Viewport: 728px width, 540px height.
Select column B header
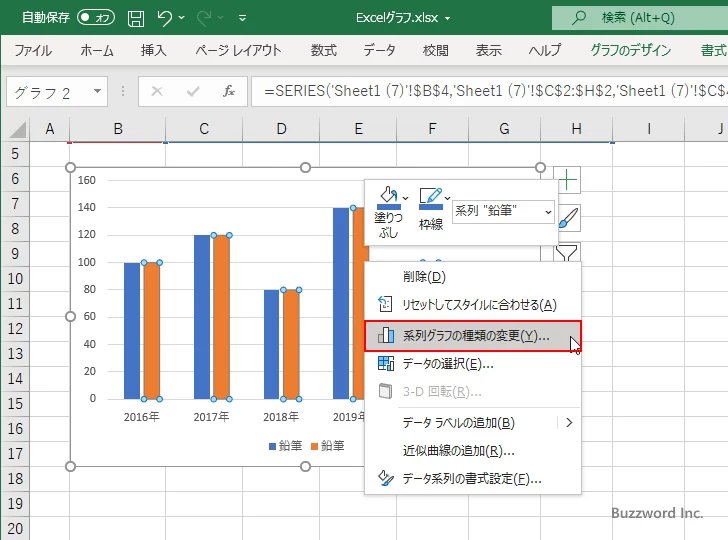tap(118, 129)
